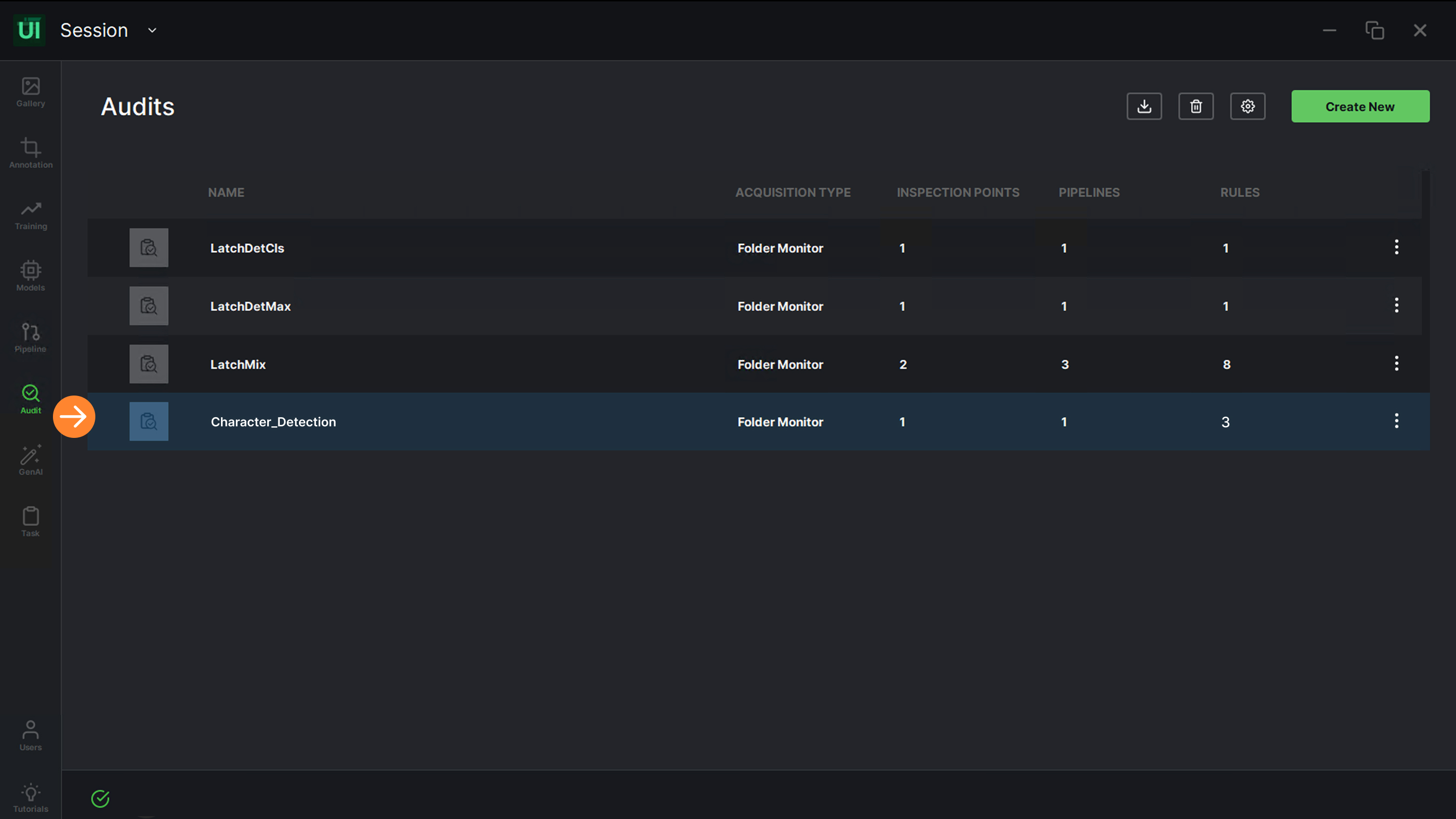1456x819 pixels.
Task: Click Folder Monitor in LatchMix row
Action: (x=780, y=364)
